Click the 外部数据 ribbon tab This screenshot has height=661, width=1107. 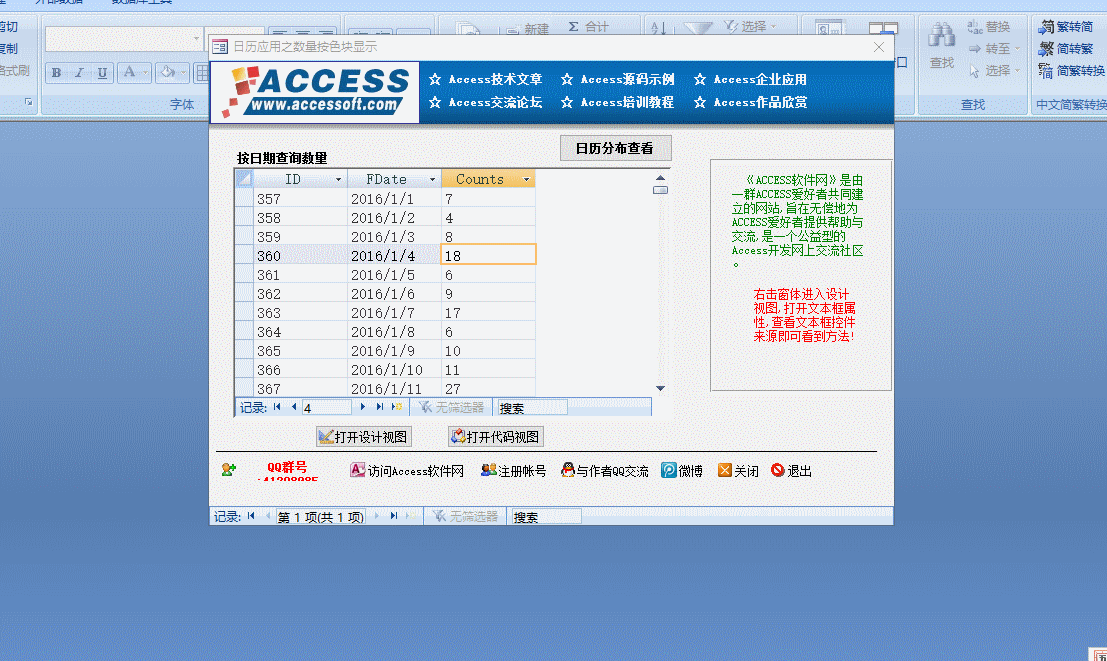pyautogui.click(x=59, y=2)
